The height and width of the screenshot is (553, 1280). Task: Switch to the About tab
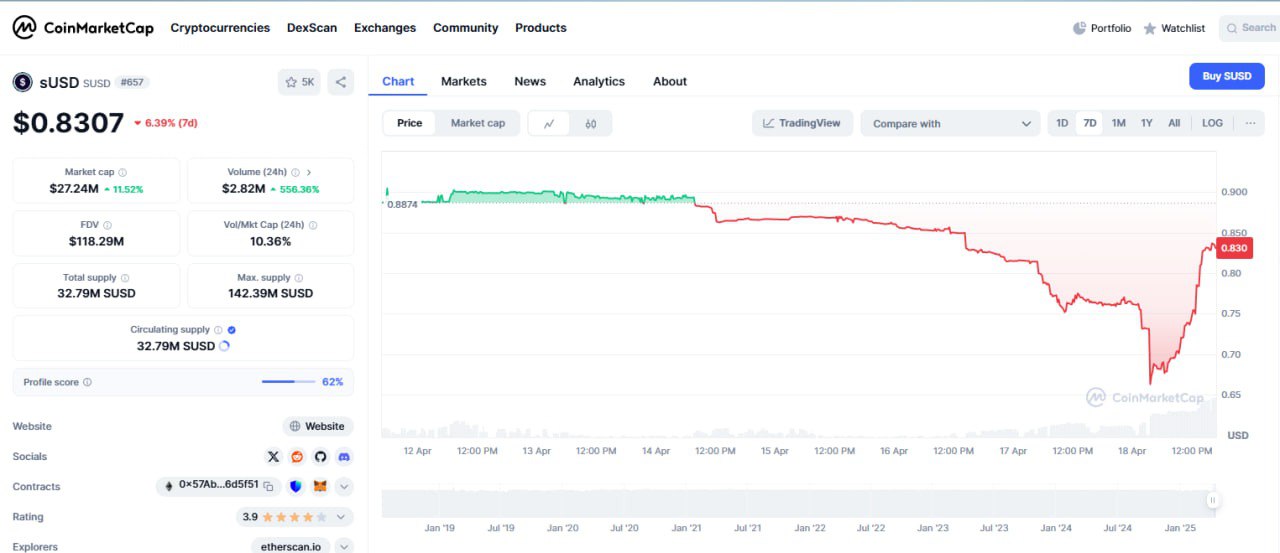(x=670, y=81)
